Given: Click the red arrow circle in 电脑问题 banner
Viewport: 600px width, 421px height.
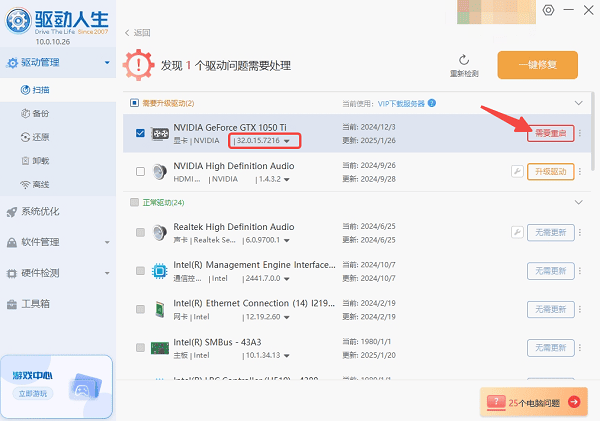Looking at the screenshot, I should tap(574, 402).
